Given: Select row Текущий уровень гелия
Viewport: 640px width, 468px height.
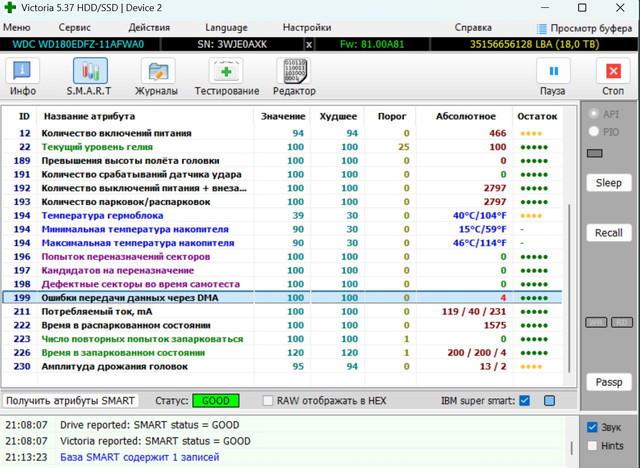Looking at the screenshot, I should pyautogui.click(x=282, y=147).
